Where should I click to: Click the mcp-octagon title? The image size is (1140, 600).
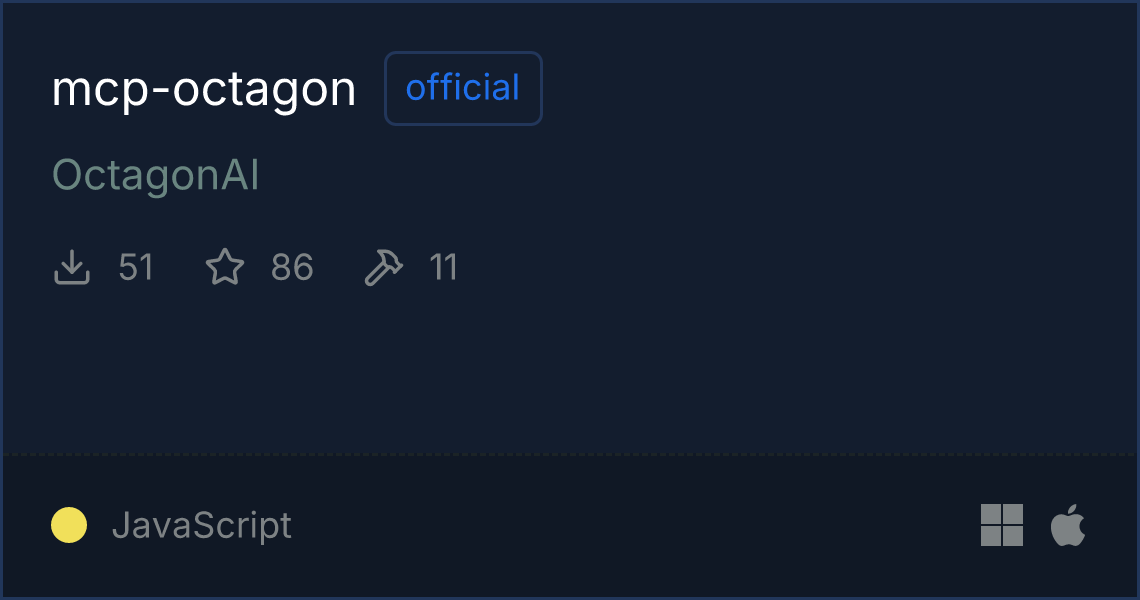pos(204,87)
